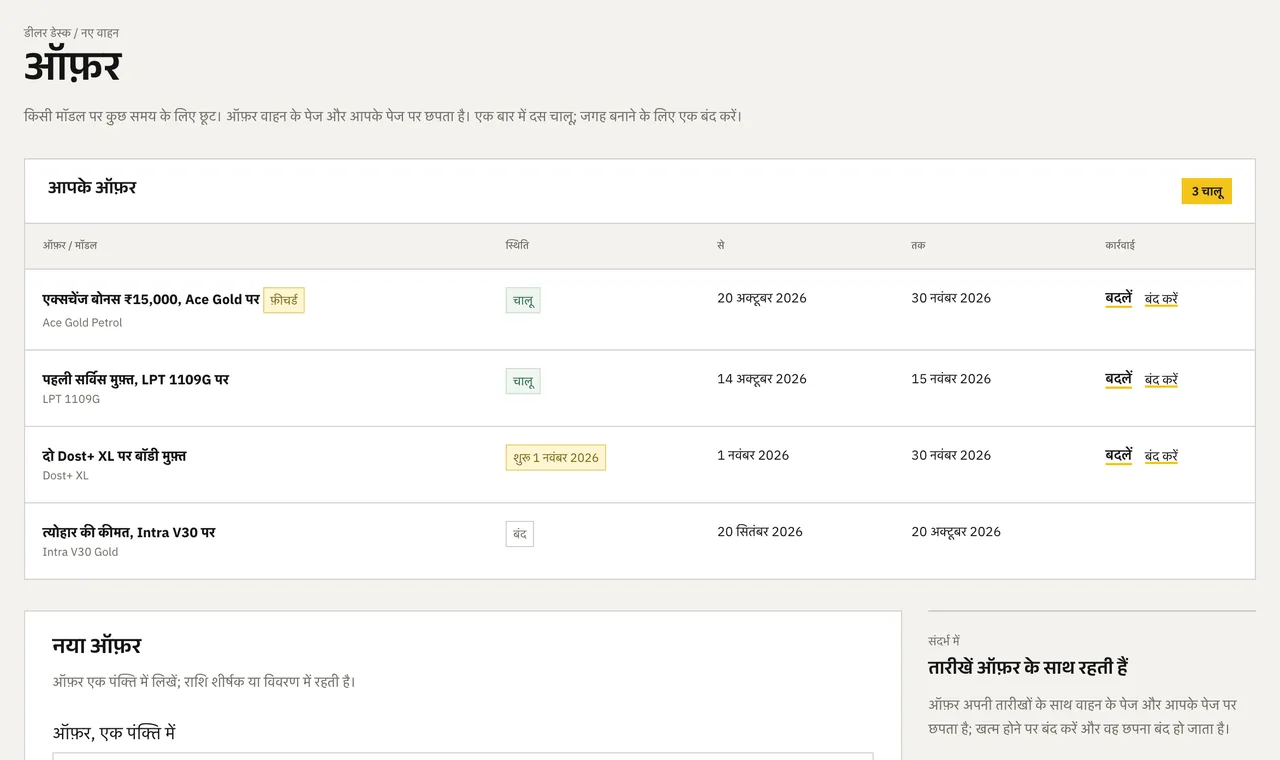Click बंद करें for the Dost+ XL offer

[1161, 455]
